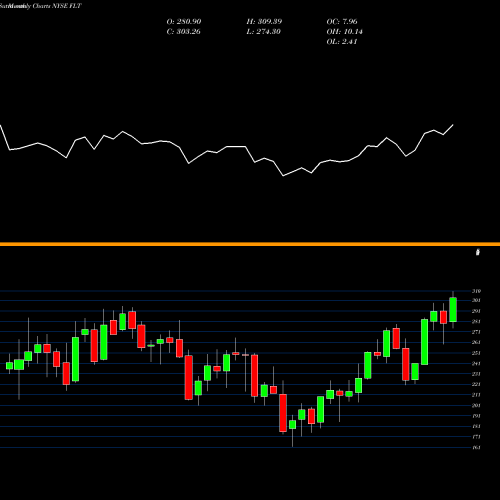Click the end point of the white line chart
The width and height of the screenshot is (500, 500).
[453, 125]
